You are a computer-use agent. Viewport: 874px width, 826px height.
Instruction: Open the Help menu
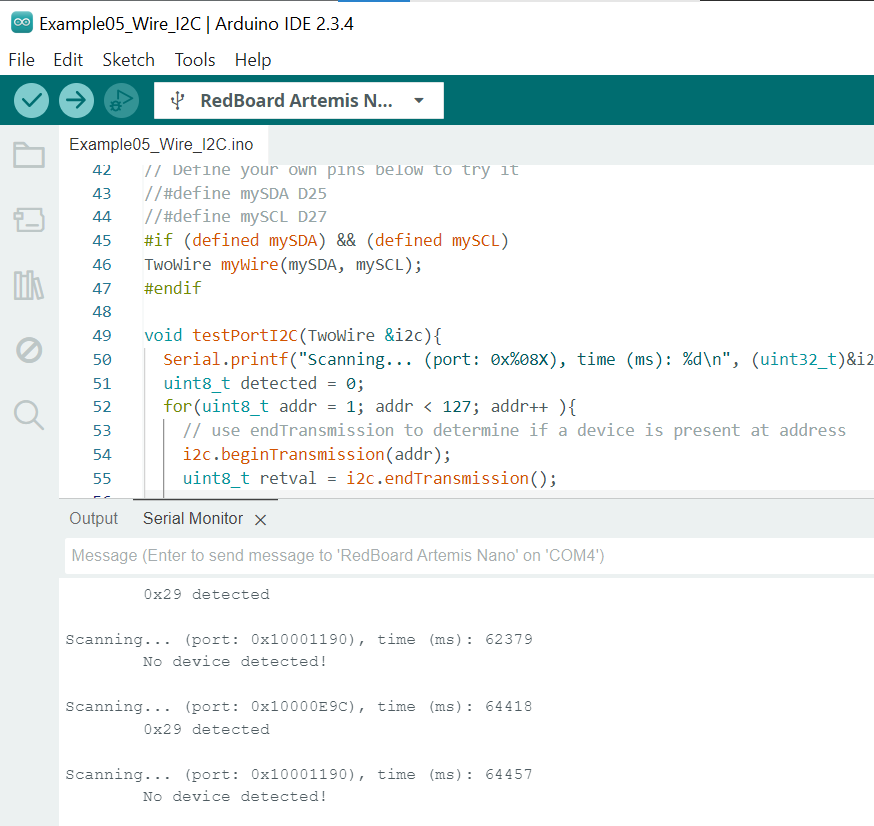pyautogui.click(x=253, y=60)
